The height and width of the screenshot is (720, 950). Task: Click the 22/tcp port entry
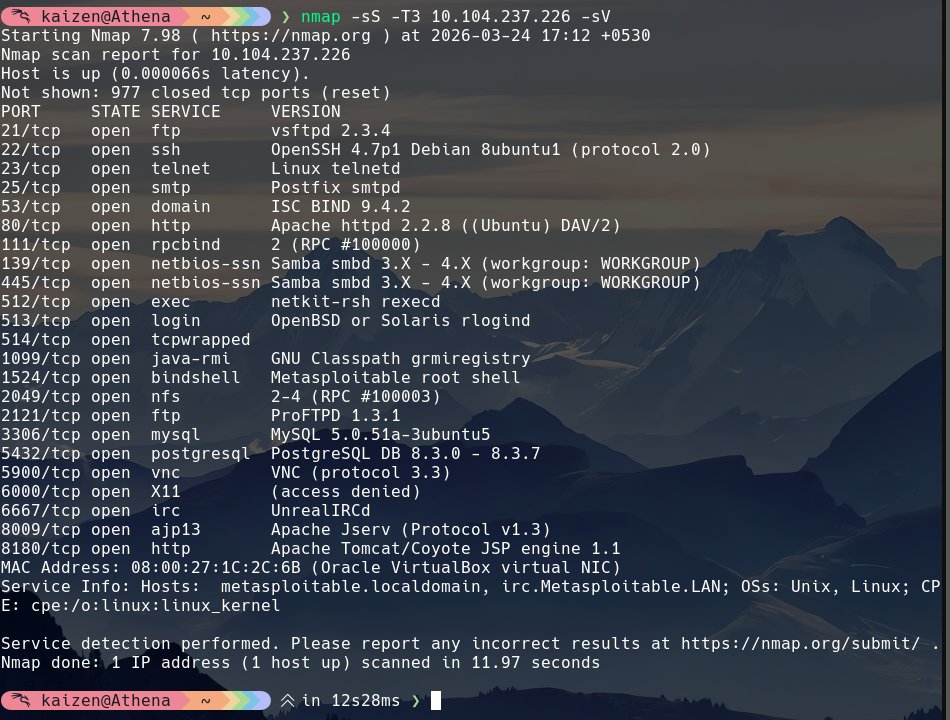(x=30, y=149)
